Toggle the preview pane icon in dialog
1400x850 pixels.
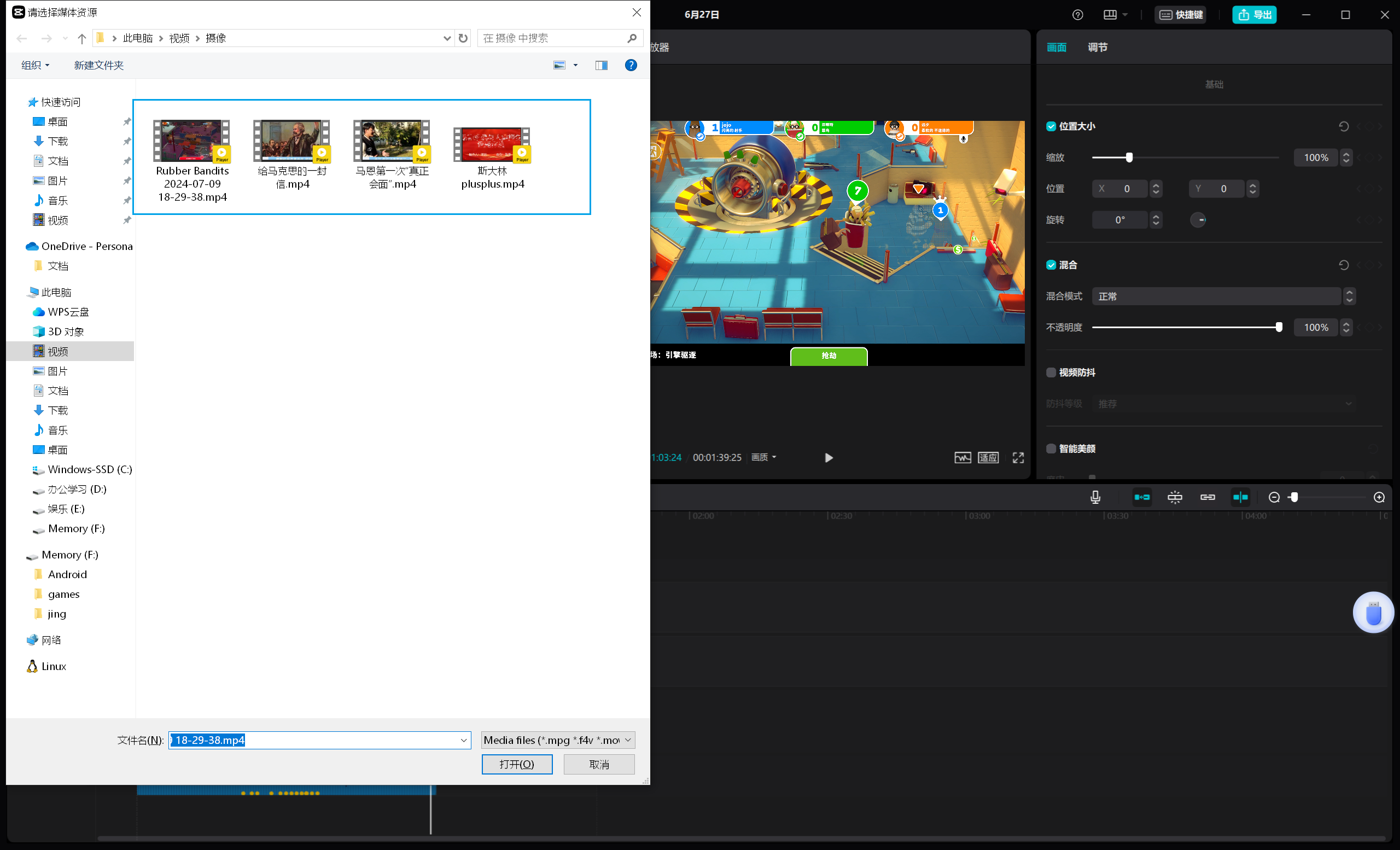(601, 65)
